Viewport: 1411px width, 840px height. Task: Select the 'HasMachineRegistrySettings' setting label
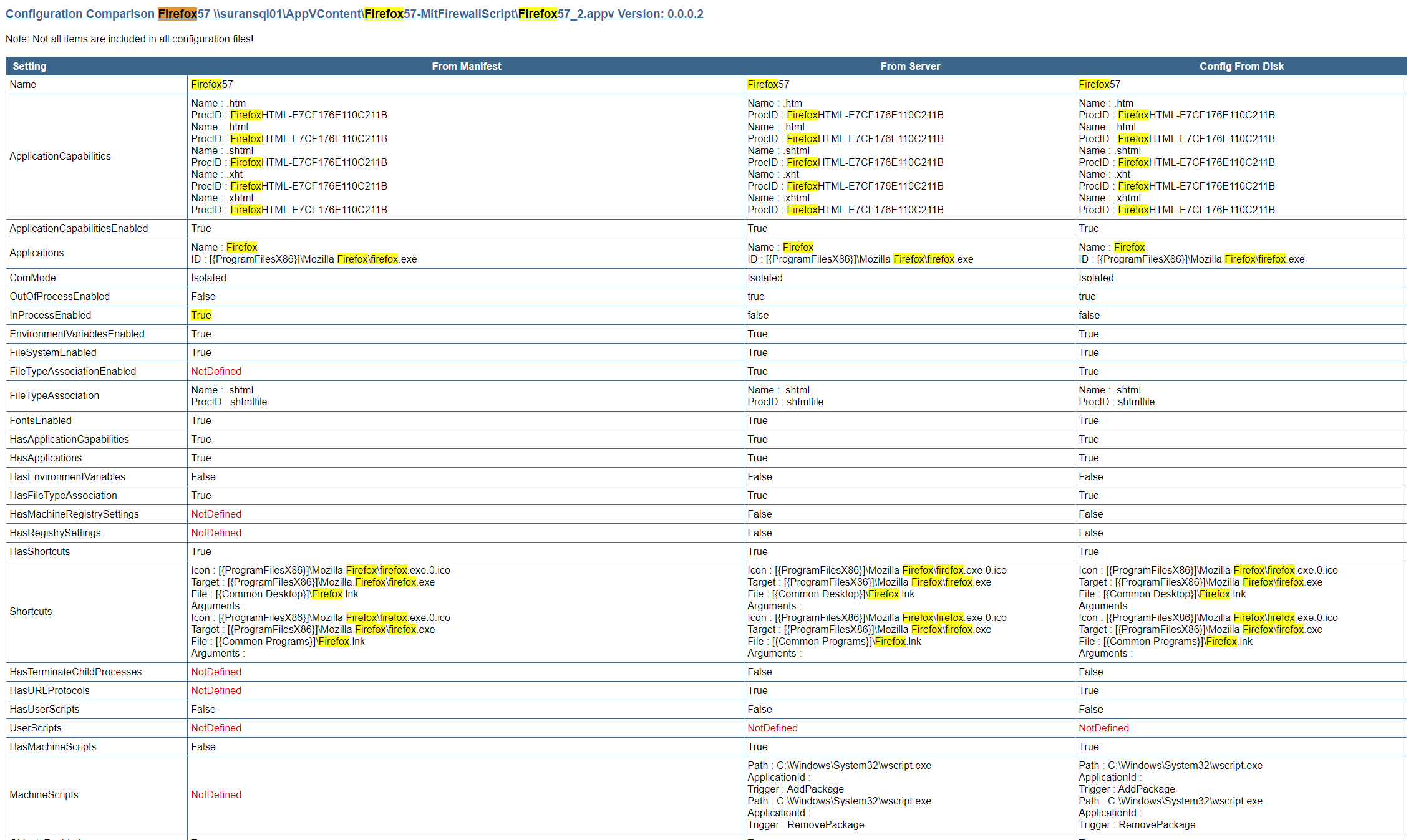click(x=74, y=514)
